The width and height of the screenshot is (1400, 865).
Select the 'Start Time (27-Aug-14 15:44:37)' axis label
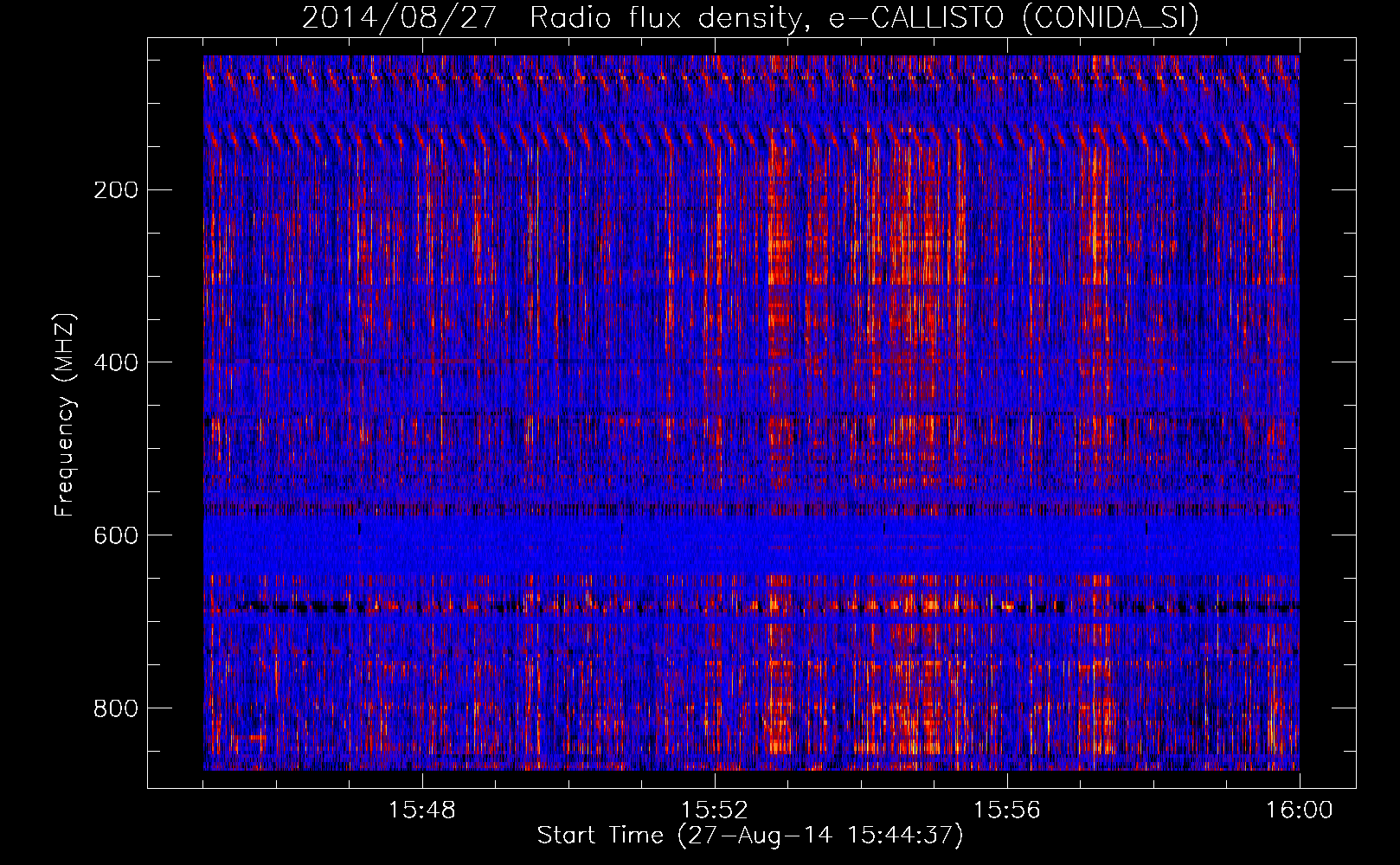point(750,836)
